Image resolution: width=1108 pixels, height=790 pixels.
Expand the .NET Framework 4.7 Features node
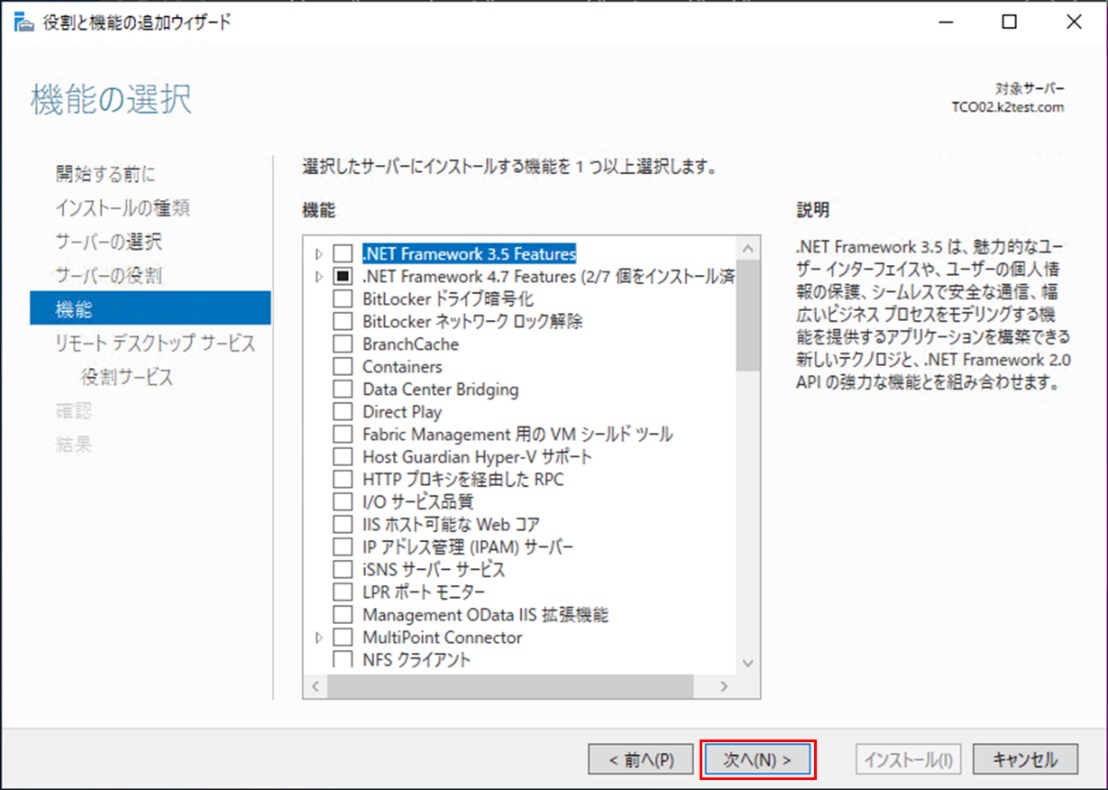[319, 276]
